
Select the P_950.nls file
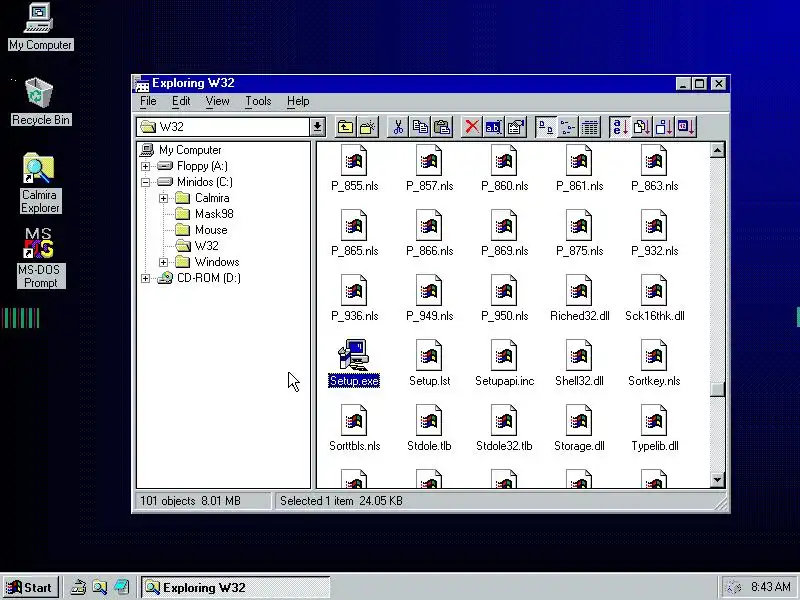[x=505, y=298]
